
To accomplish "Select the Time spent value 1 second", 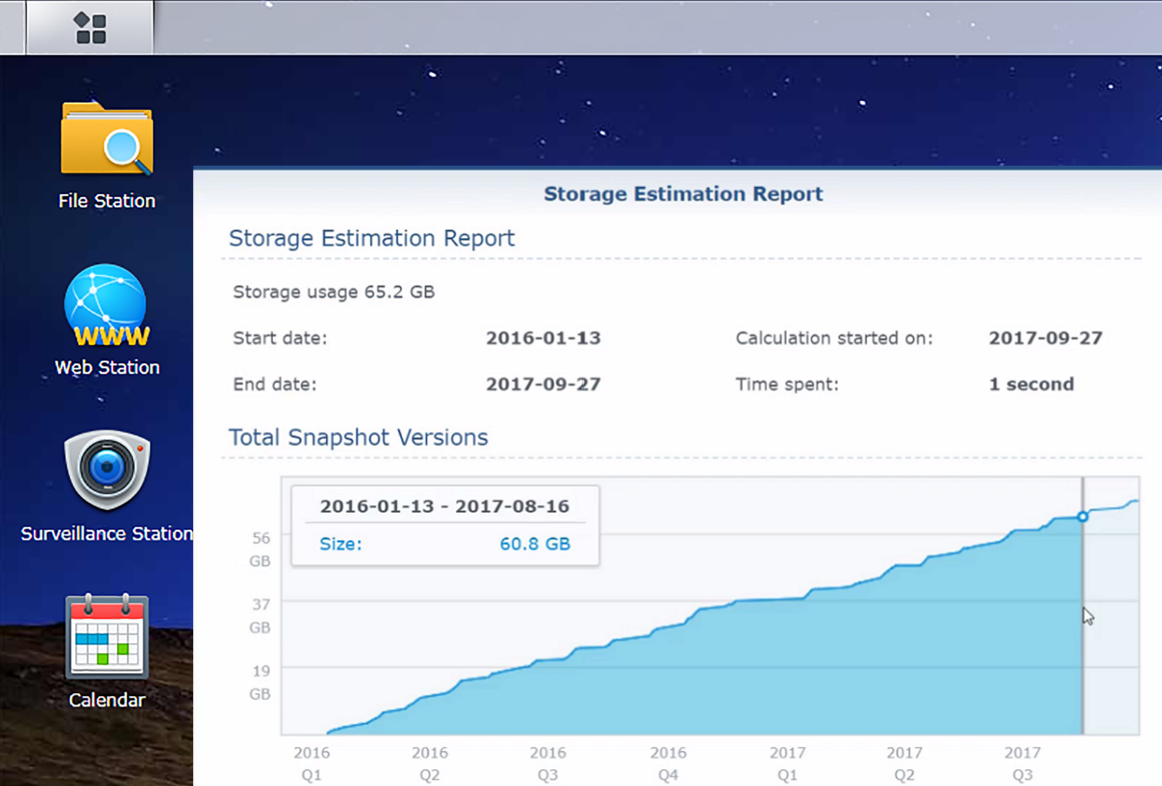I will 1031,384.
